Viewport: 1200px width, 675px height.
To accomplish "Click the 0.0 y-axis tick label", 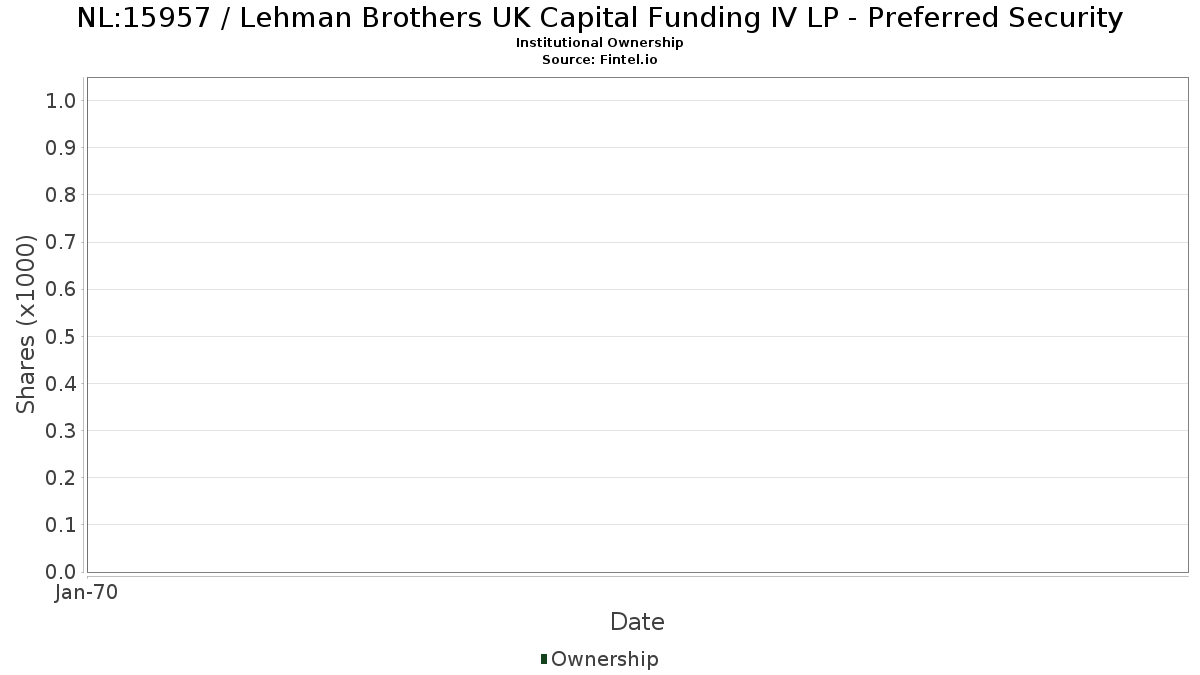I will [61, 572].
